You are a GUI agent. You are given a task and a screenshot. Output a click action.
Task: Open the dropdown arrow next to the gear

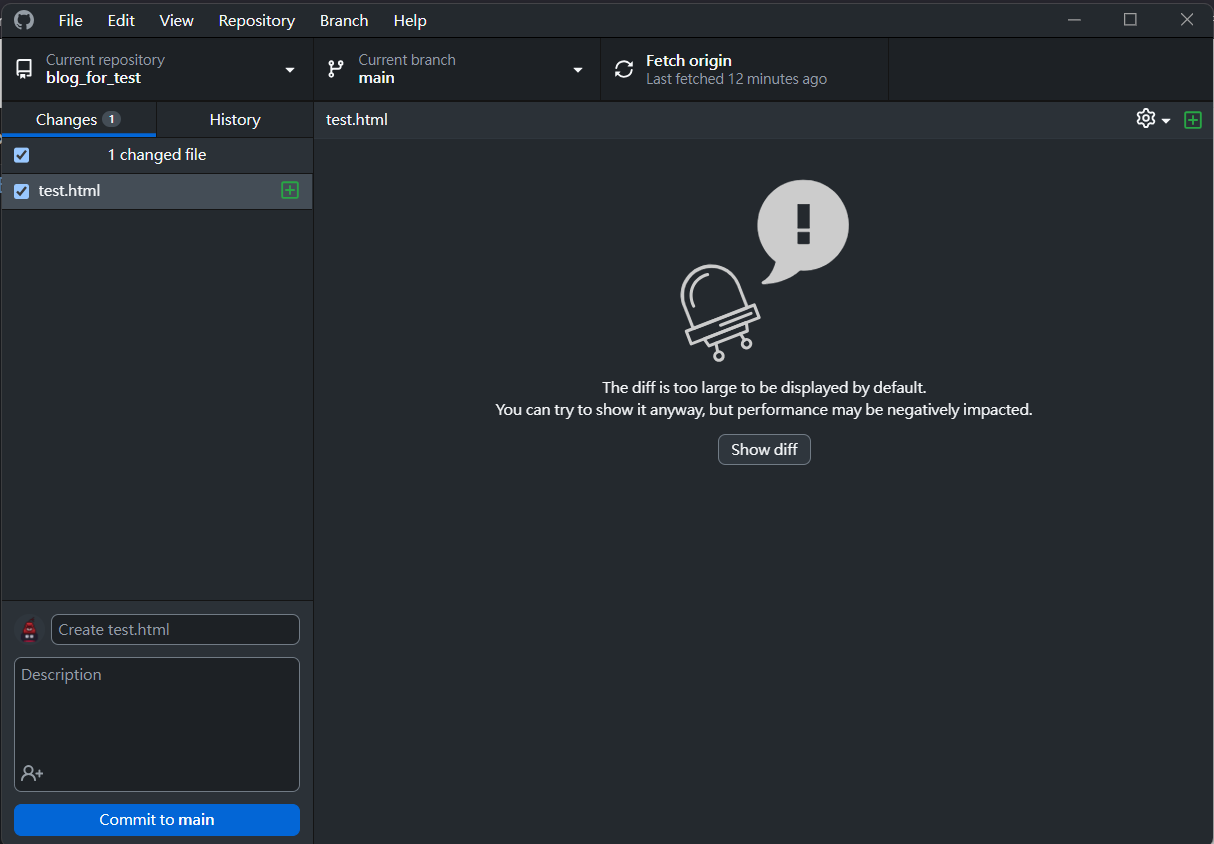tap(1166, 121)
